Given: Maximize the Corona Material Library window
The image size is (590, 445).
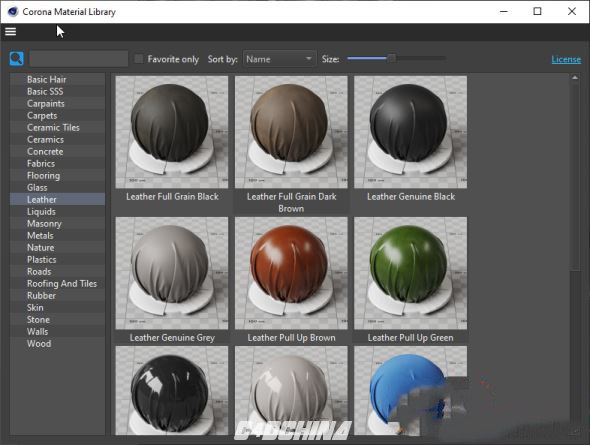Looking at the screenshot, I should [x=537, y=11].
